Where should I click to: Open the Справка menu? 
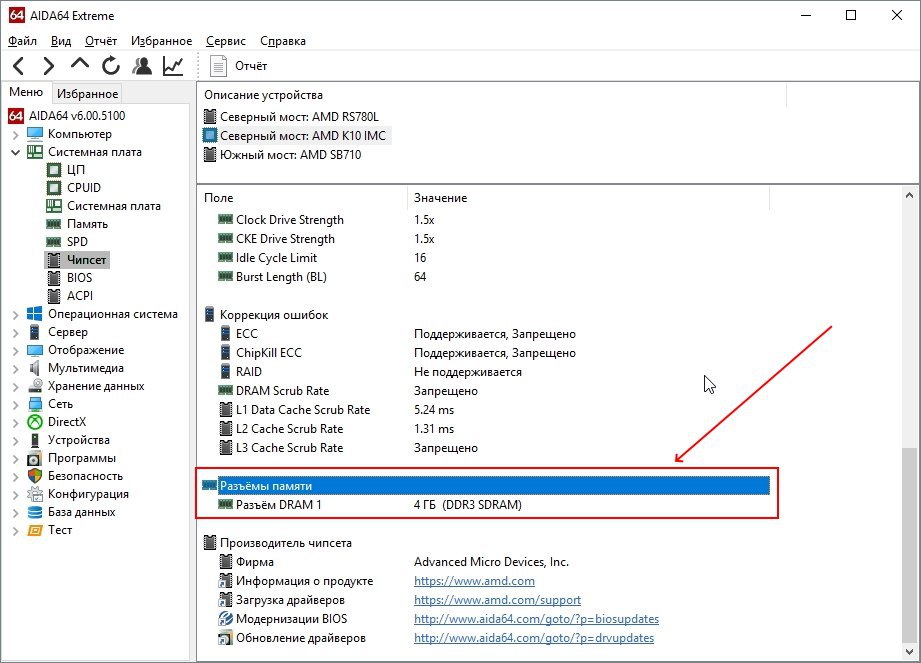(x=283, y=41)
